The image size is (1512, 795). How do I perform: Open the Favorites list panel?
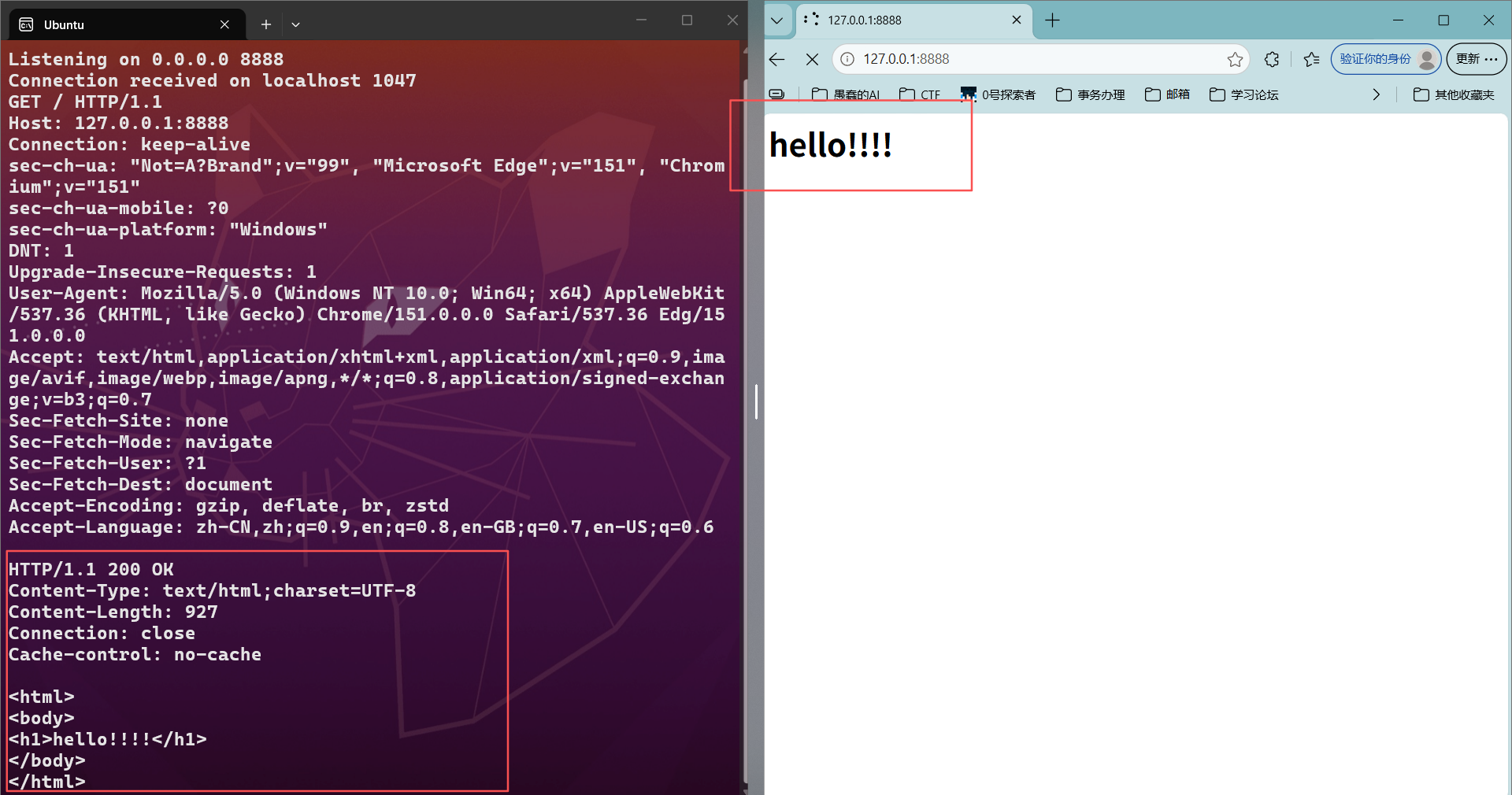[1311, 59]
